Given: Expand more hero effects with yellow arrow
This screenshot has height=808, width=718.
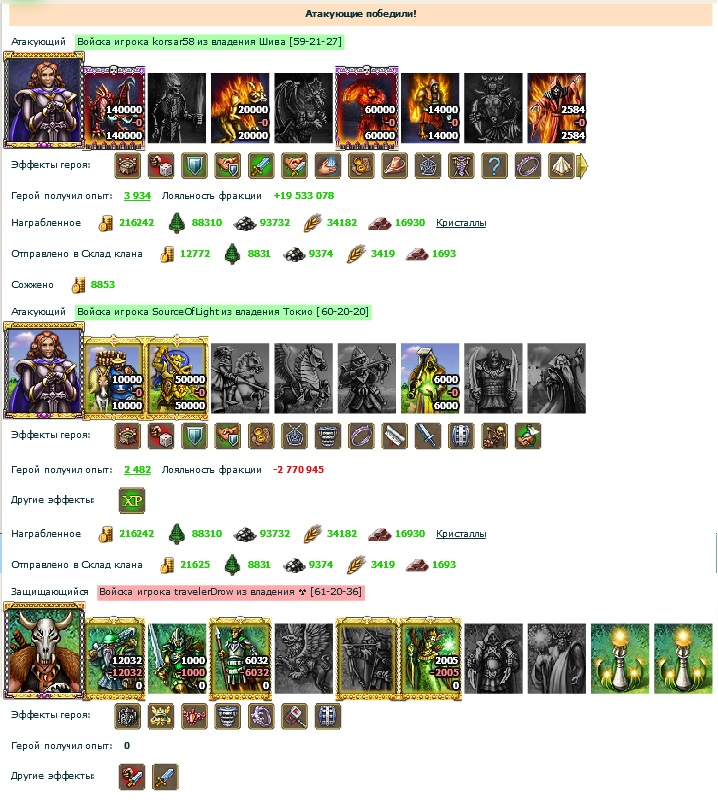Looking at the screenshot, I should [582, 166].
